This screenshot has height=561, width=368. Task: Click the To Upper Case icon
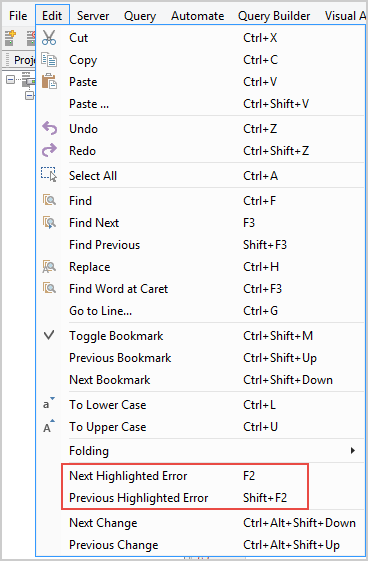[49, 426]
